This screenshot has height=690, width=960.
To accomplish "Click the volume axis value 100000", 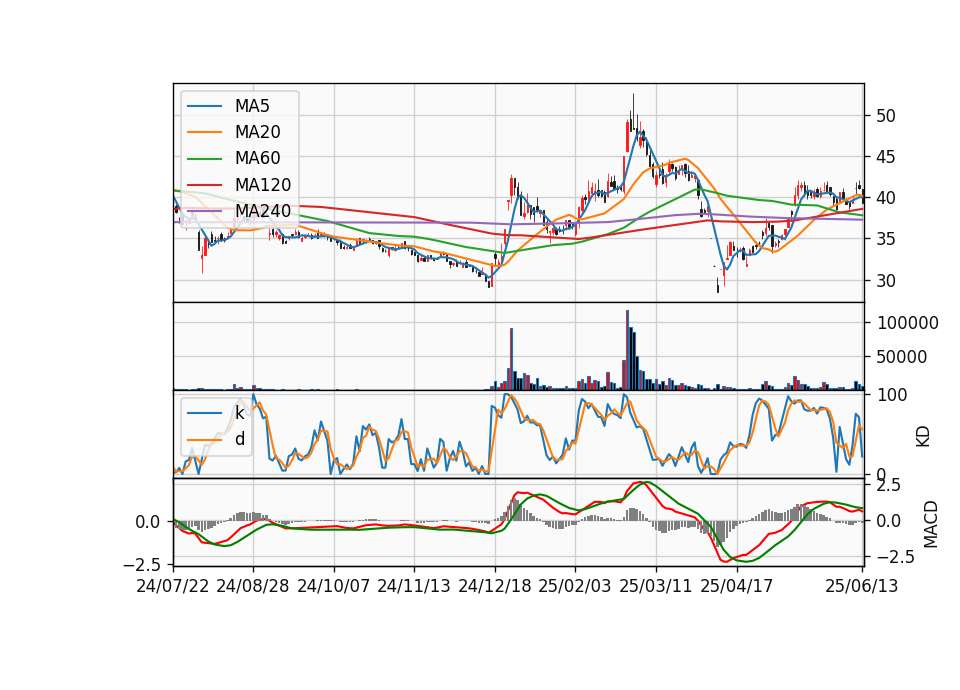I will pyautogui.click(x=907, y=323).
